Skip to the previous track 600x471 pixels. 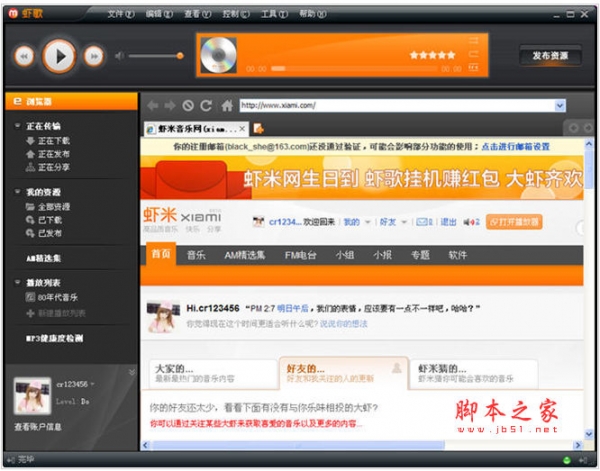[24, 56]
